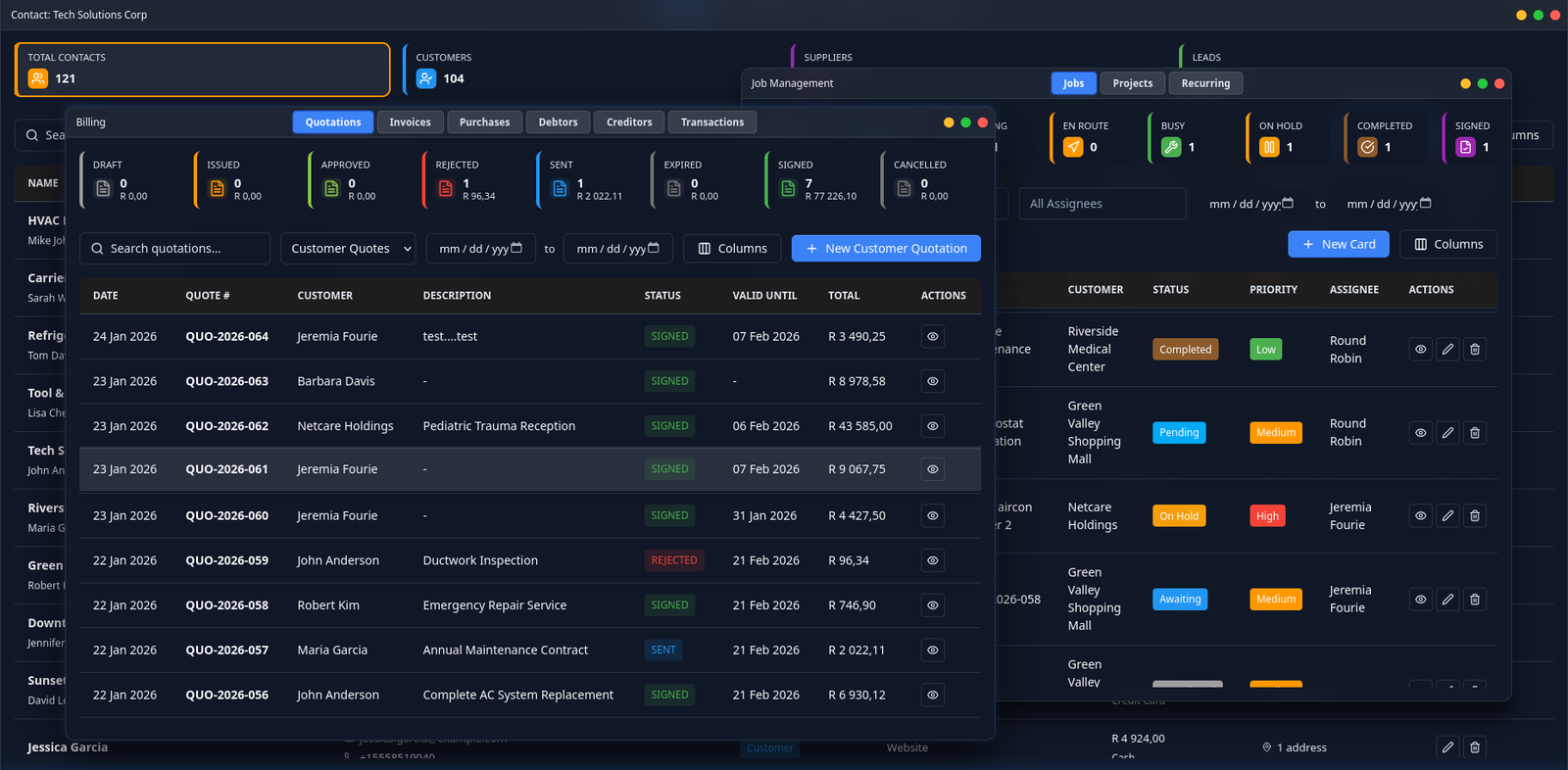Edit the Riverside Medical Center job
Image resolution: width=1568 pixels, height=770 pixels.
pyautogui.click(x=1447, y=350)
